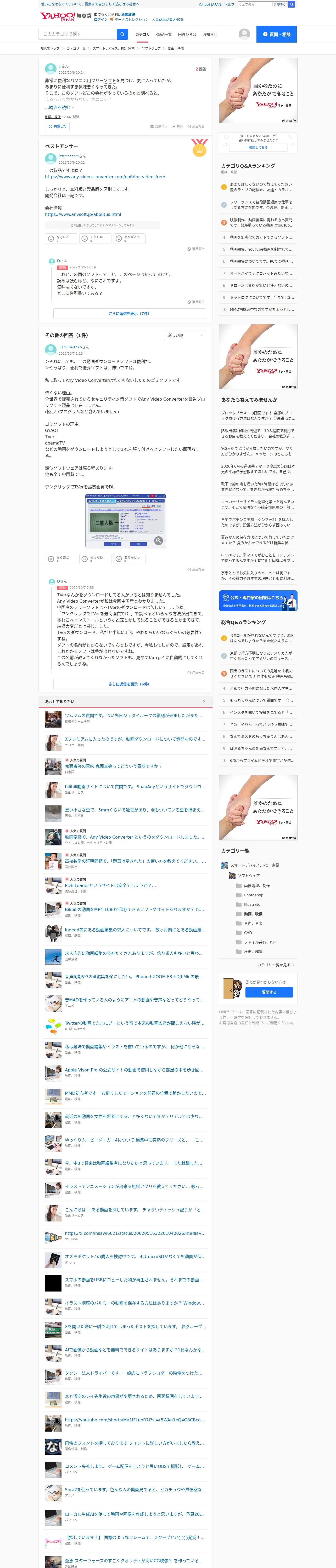
Task: Click the blue 質問・相談 button
Action: click(276, 34)
